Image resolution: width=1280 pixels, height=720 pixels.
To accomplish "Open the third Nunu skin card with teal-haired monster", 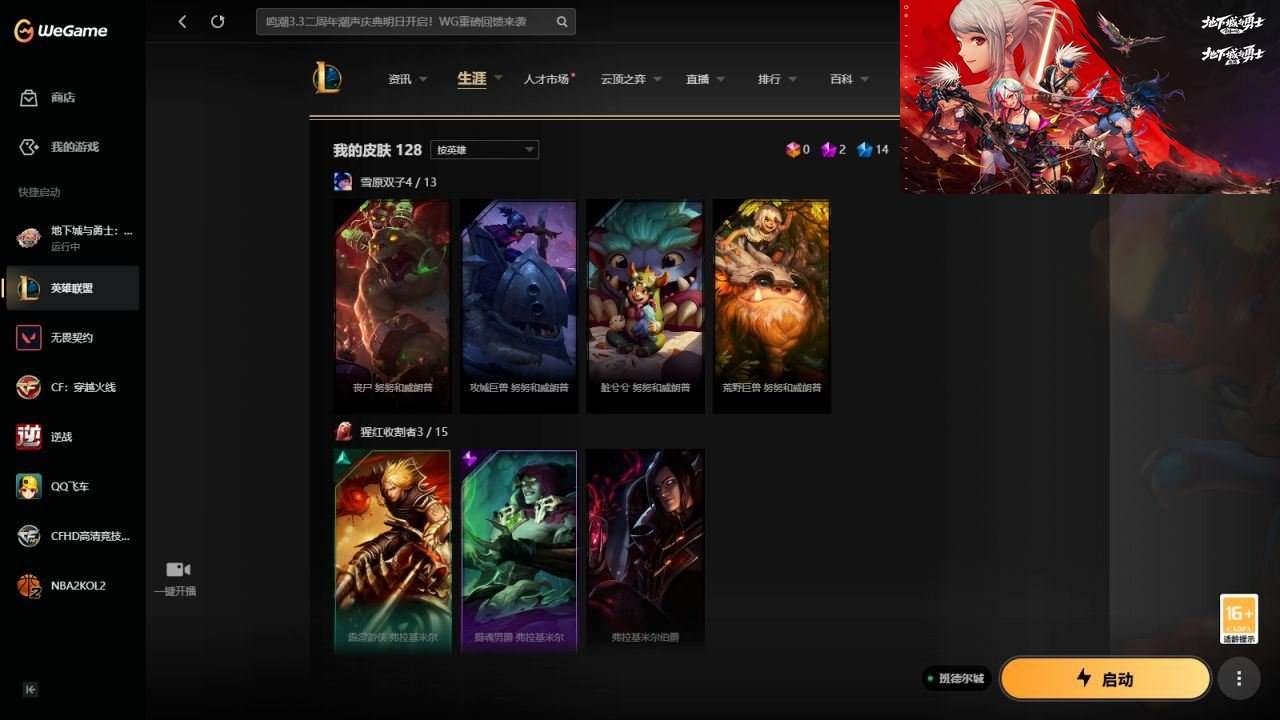I will click(x=645, y=306).
